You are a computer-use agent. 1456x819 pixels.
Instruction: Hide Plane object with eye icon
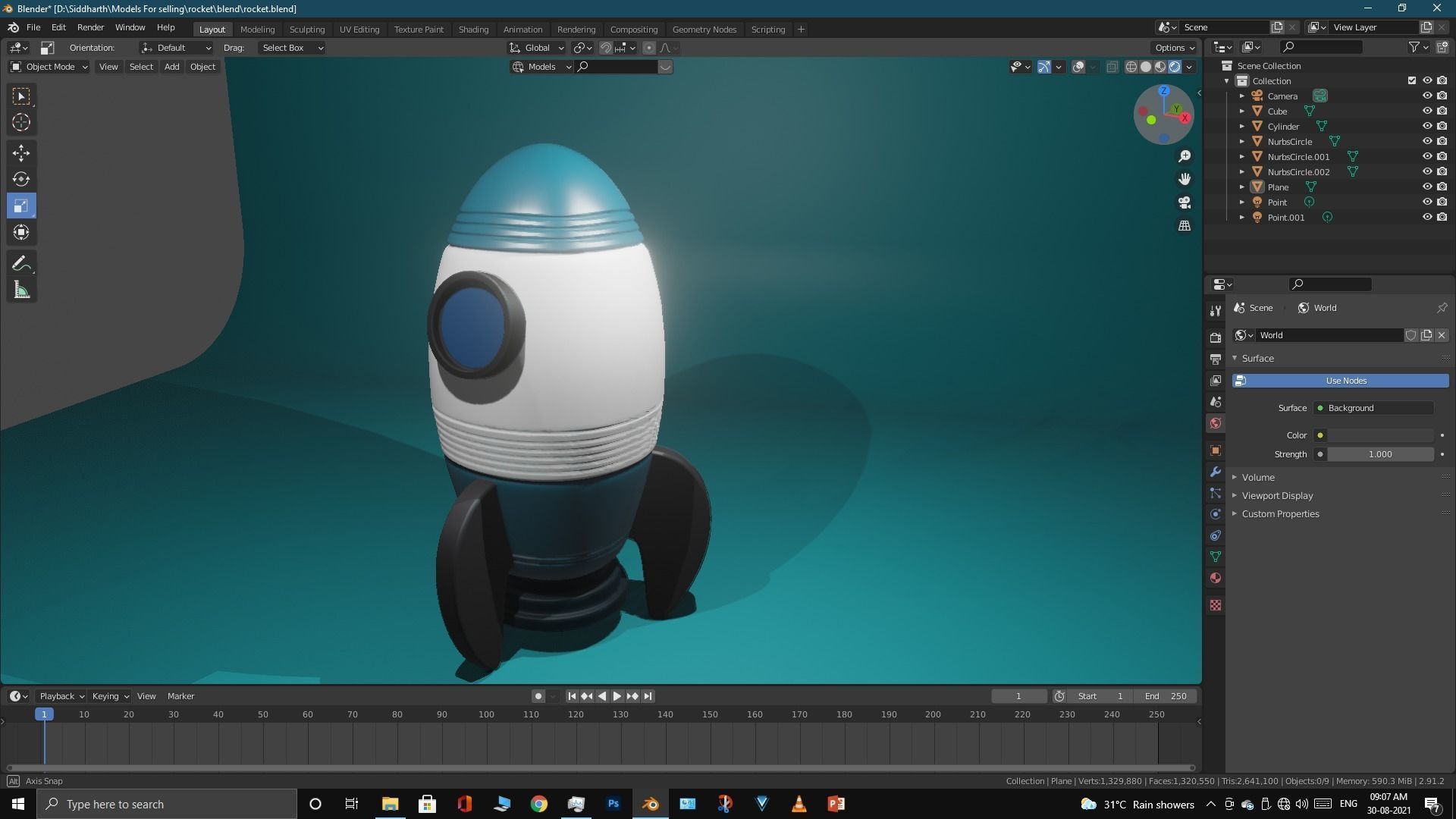coord(1426,187)
